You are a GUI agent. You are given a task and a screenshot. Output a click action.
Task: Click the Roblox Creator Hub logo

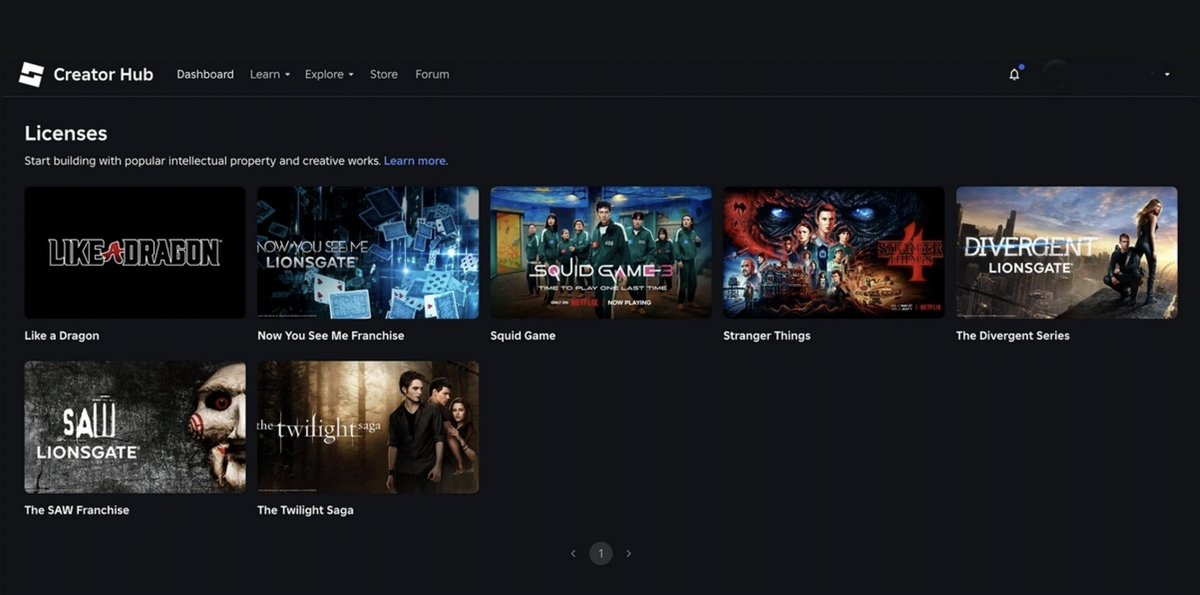pyautogui.click(x=31, y=74)
